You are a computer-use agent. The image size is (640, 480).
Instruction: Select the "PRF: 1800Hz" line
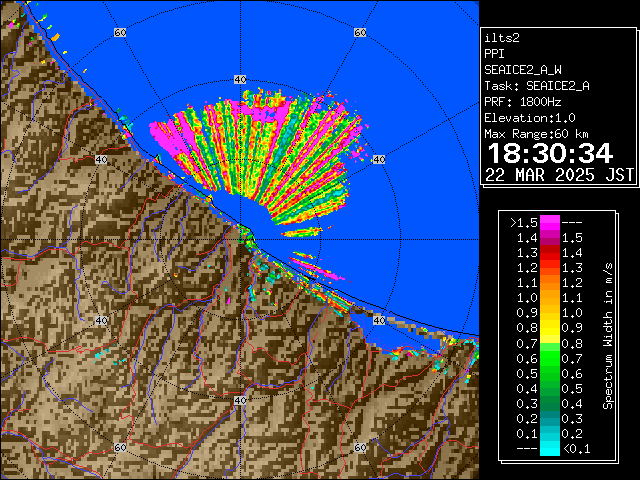[x=523, y=102]
